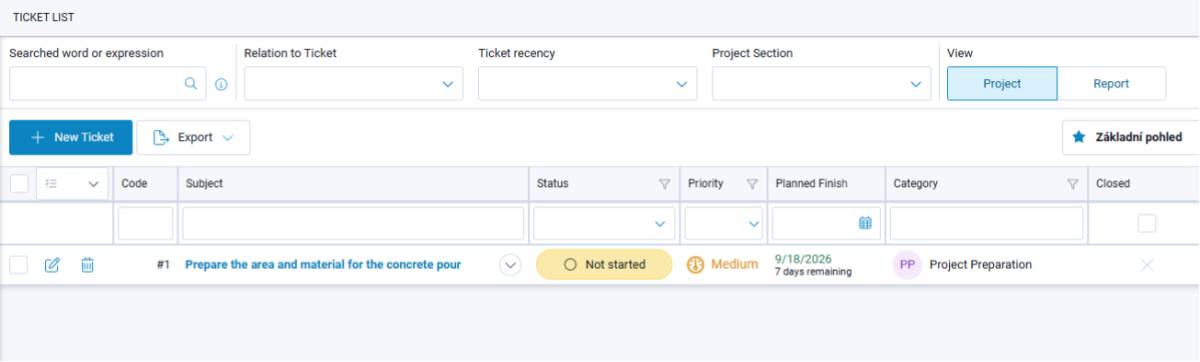1200x362 pixels.
Task: Click the New Ticket button
Action: tap(71, 137)
